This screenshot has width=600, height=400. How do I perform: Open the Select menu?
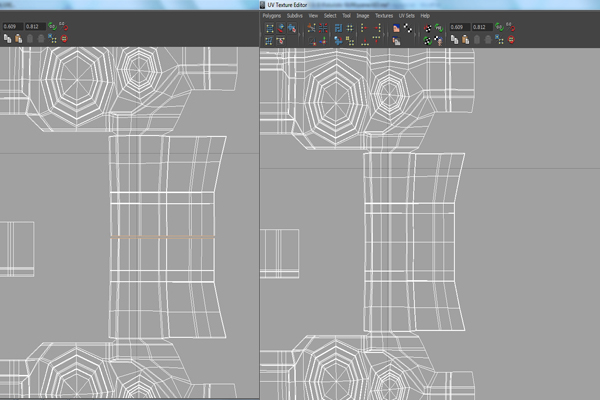point(330,16)
